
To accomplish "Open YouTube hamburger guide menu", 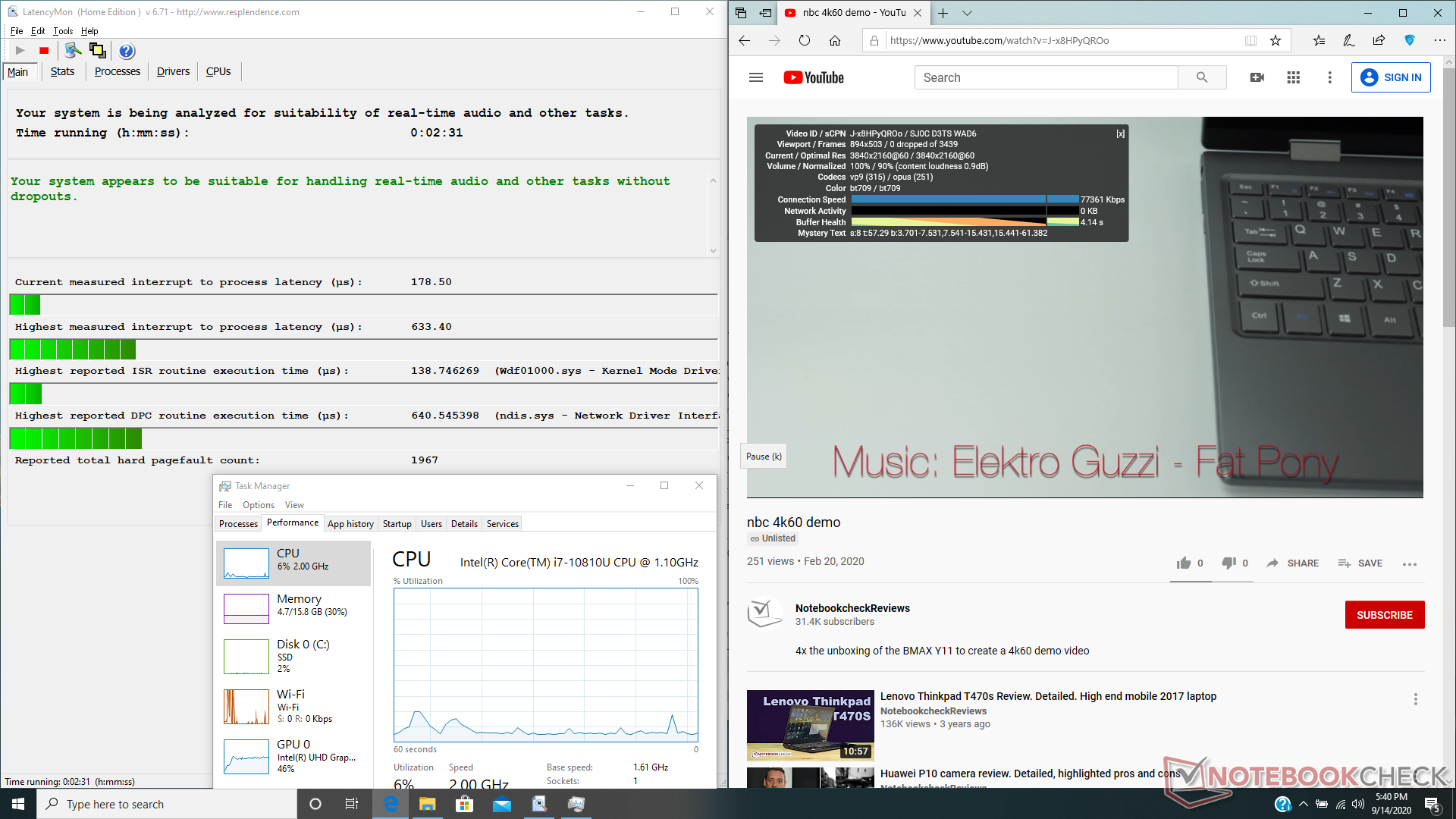I will 755,77.
